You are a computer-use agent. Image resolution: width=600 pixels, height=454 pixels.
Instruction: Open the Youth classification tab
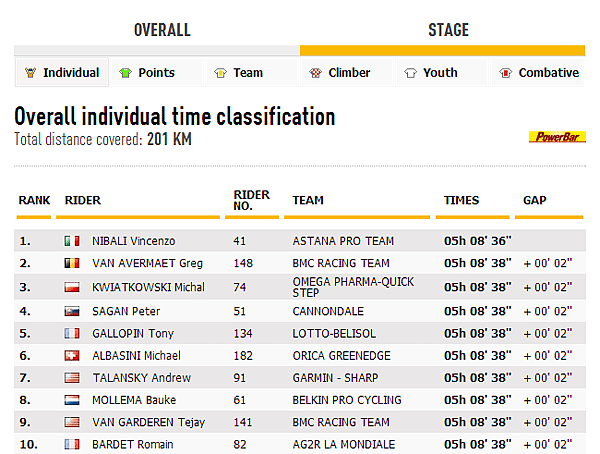click(441, 72)
